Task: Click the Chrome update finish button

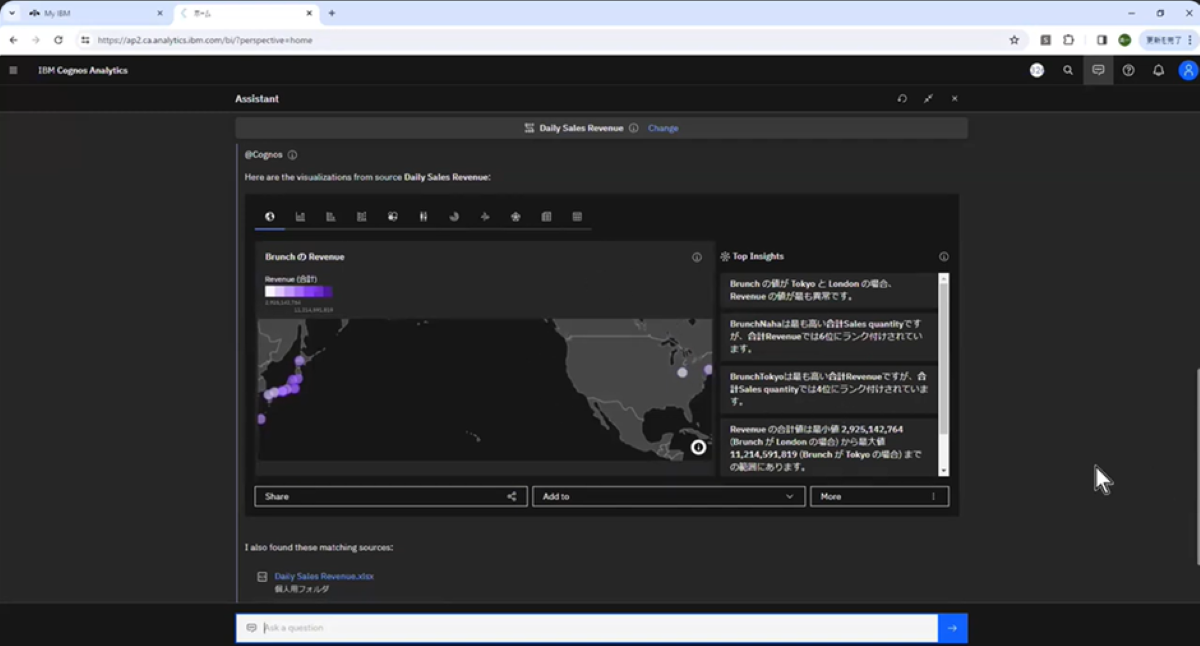Action: [x=1168, y=40]
